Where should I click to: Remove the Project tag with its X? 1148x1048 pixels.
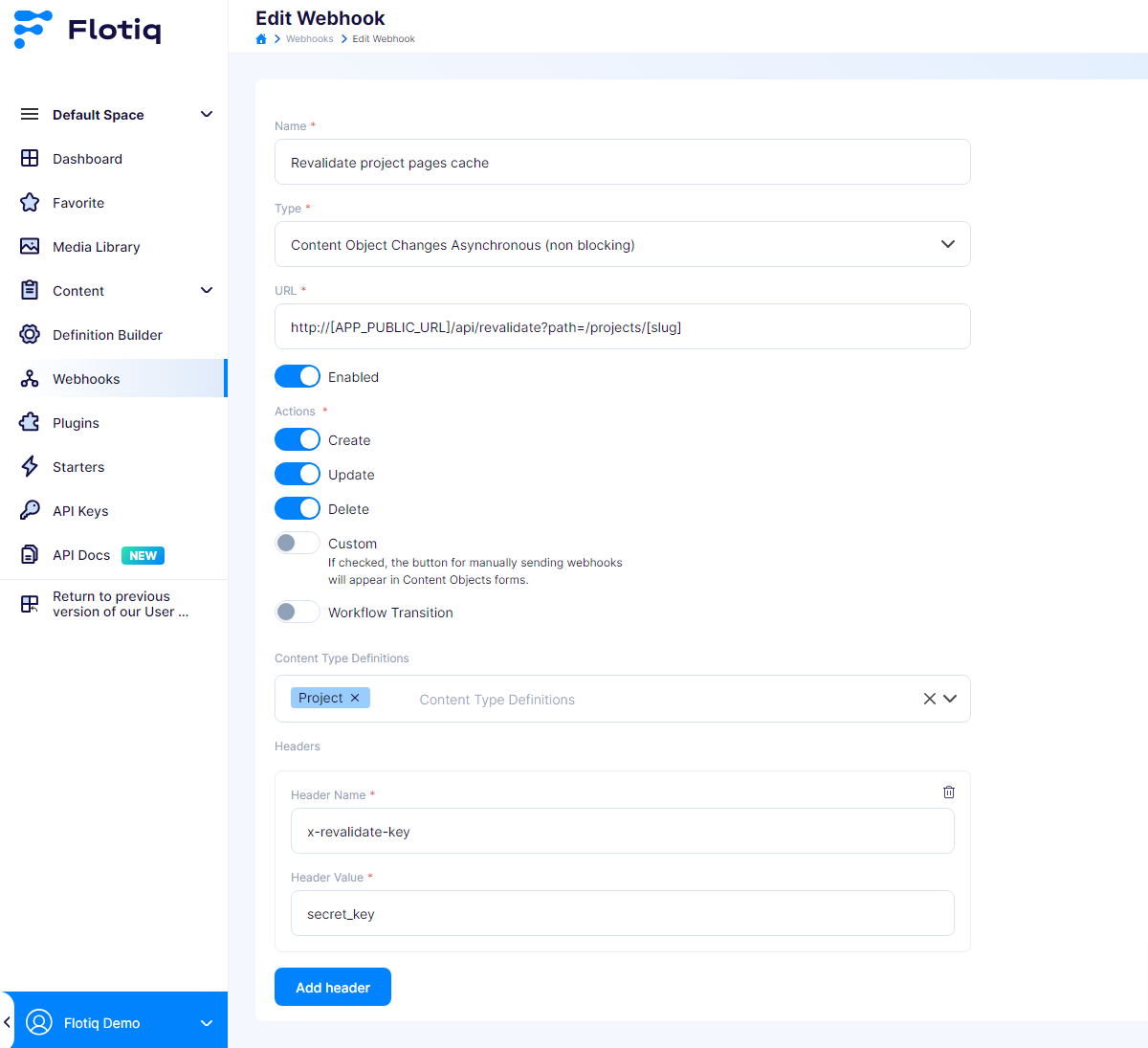coord(355,698)
